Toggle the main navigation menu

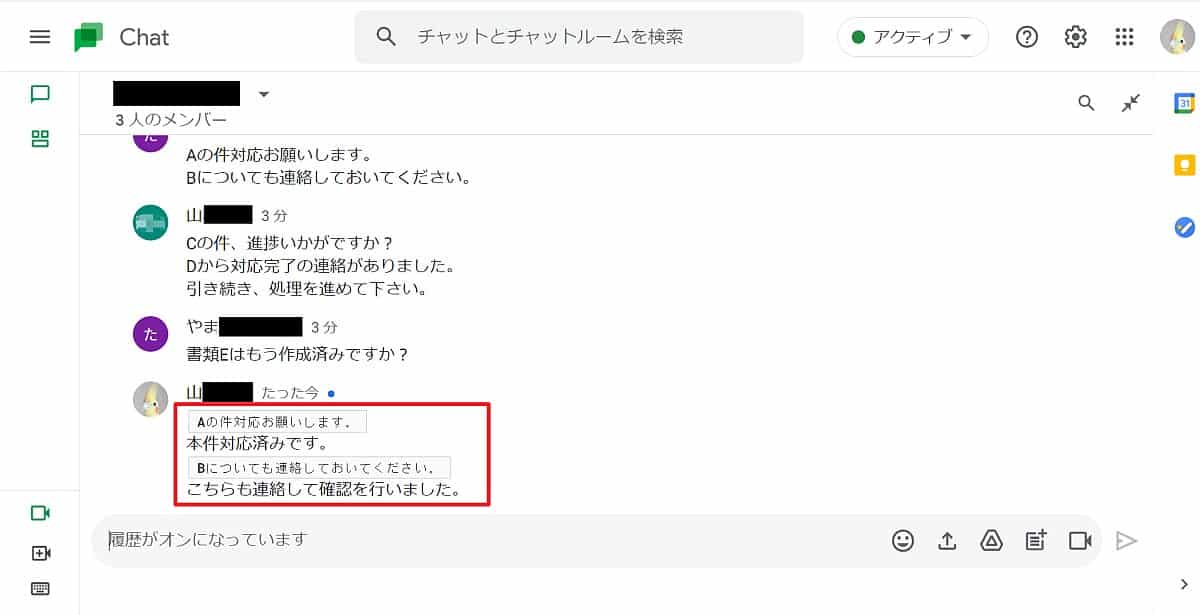click(x=40, y=37)
